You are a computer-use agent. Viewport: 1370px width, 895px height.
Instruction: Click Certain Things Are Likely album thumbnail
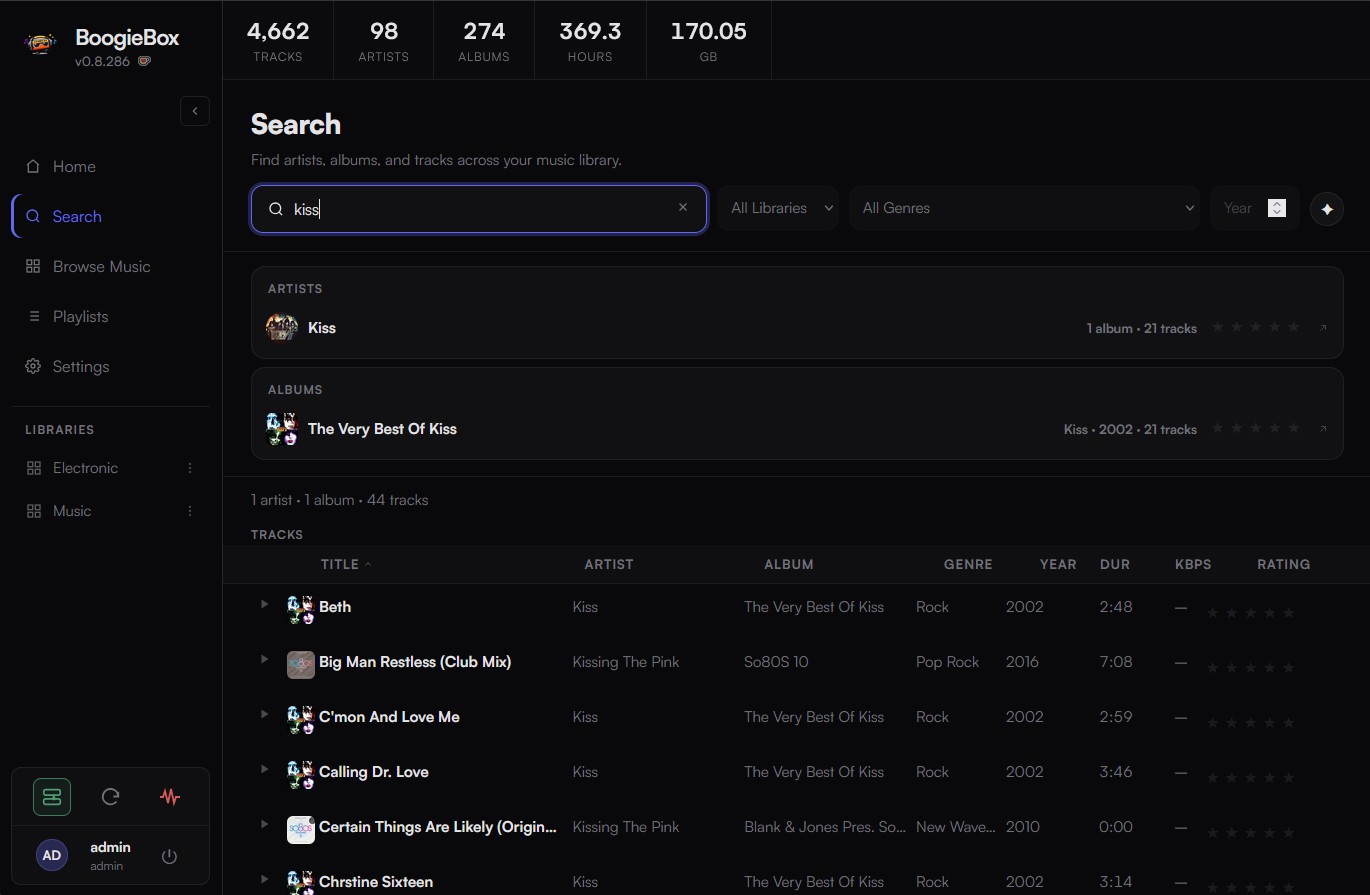[x=301, y=830]
